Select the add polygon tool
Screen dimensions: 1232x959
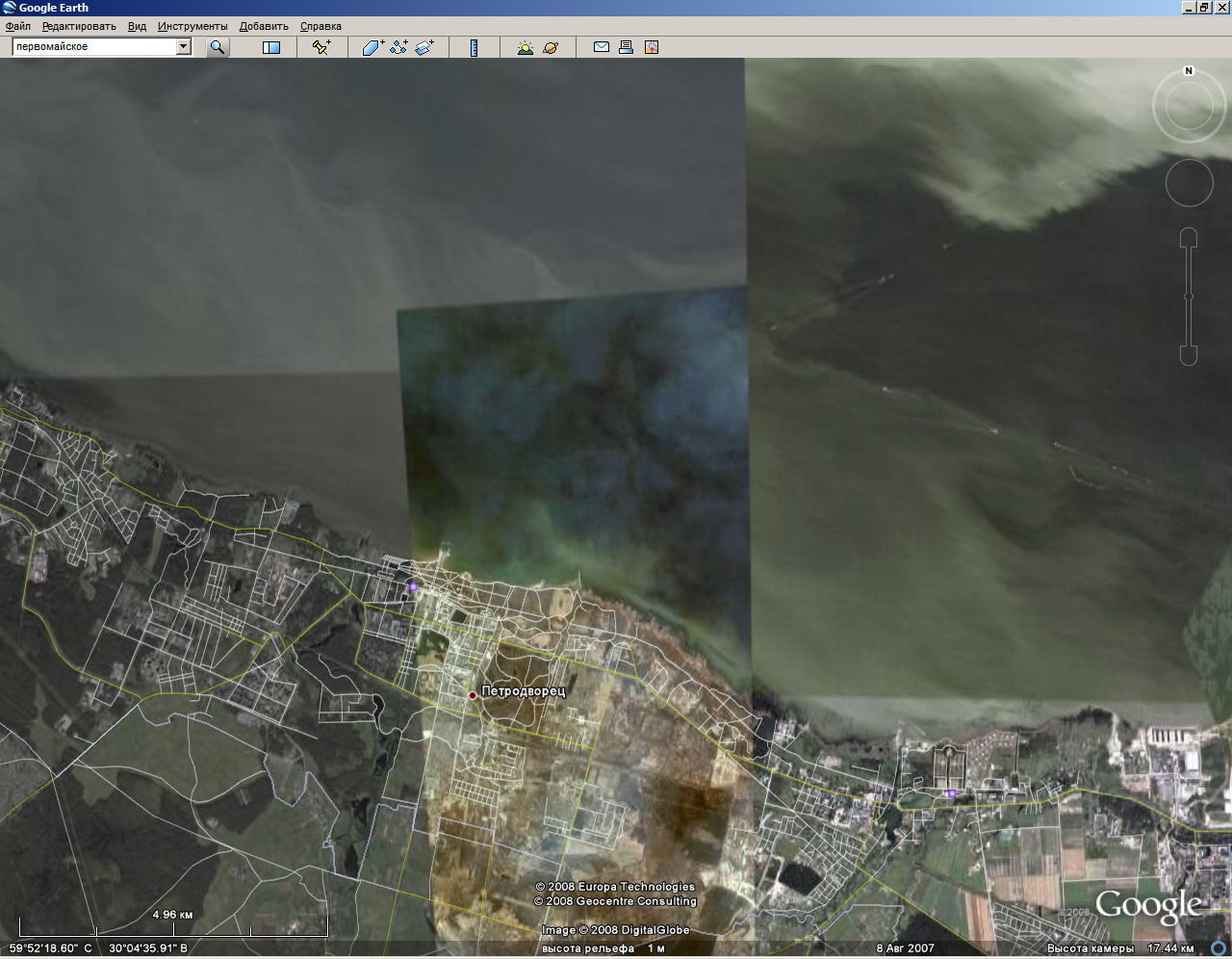tap(373, 47)
